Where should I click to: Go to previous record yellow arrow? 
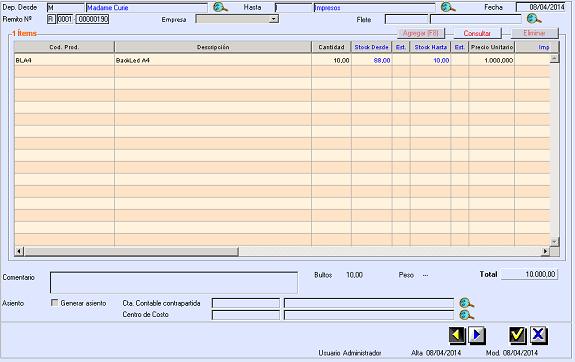(x=457, y=335)
